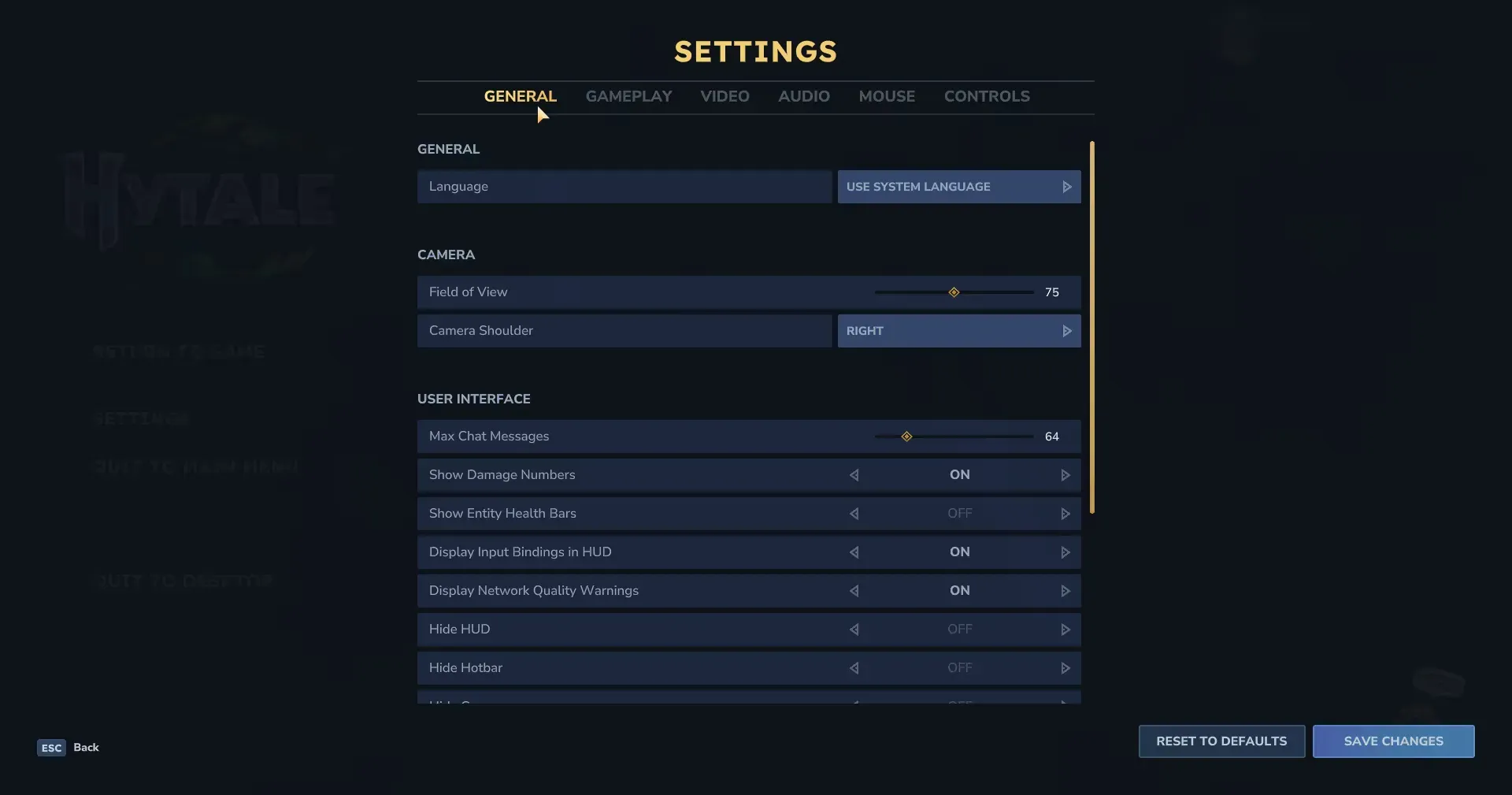Toggle Display Network Quality Warnings ON value
The width and height of the screenshot is (1512, 795).
tap(959, 591)
